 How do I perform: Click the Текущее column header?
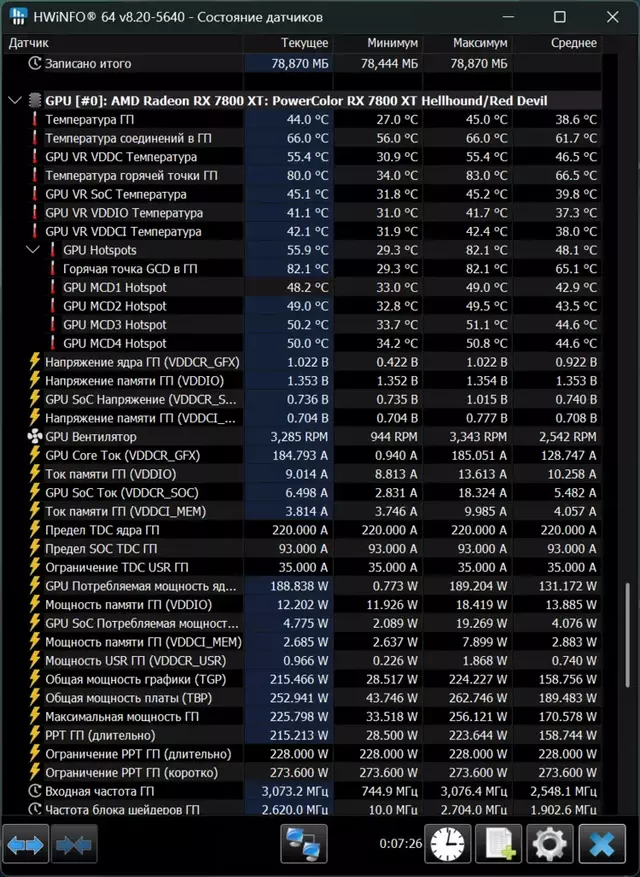(x=289, y=43)
